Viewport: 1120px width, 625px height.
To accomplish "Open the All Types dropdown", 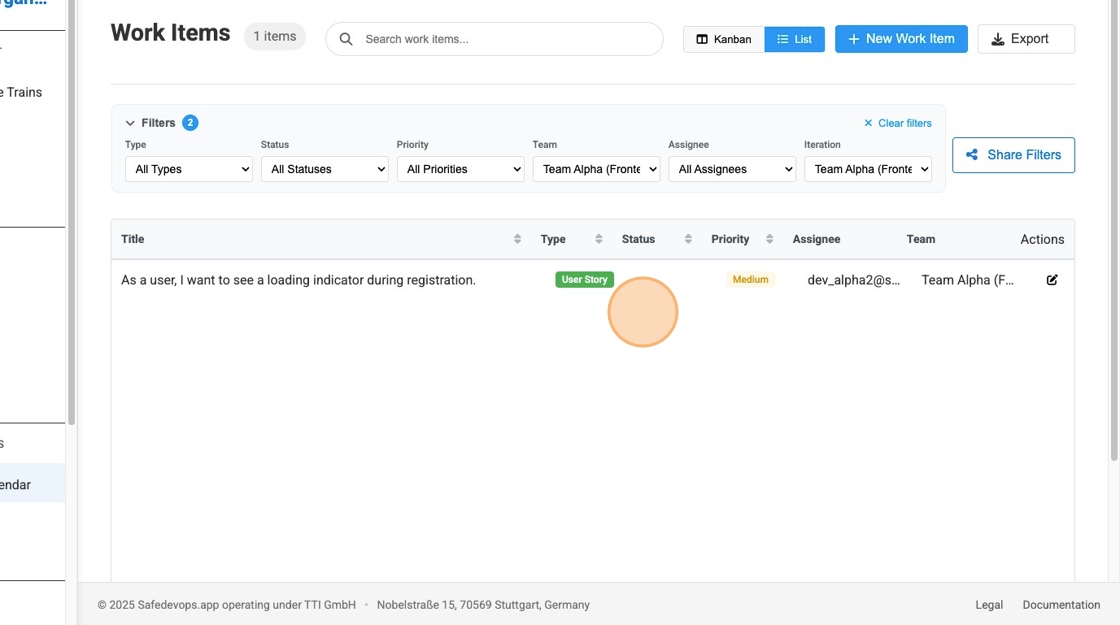I will tap(189, 169).
